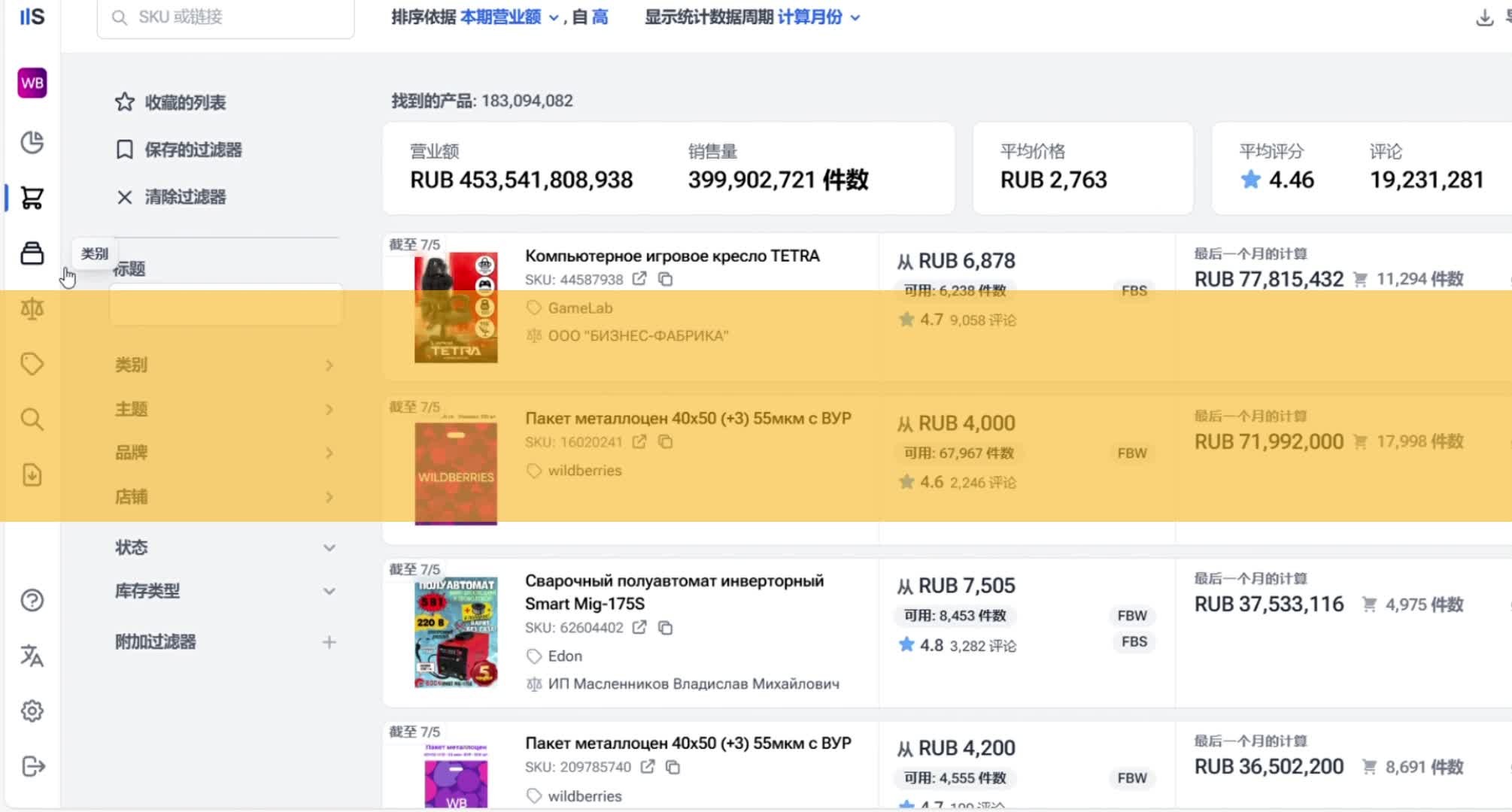
Task: Click 清除过滤器 to clear filters
Action: coord(185,197)
